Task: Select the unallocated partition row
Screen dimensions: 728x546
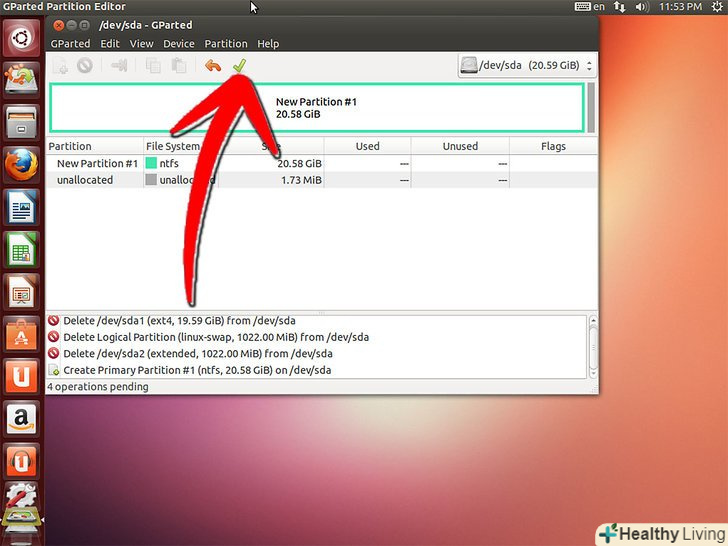Action: [x=321, y=180]
